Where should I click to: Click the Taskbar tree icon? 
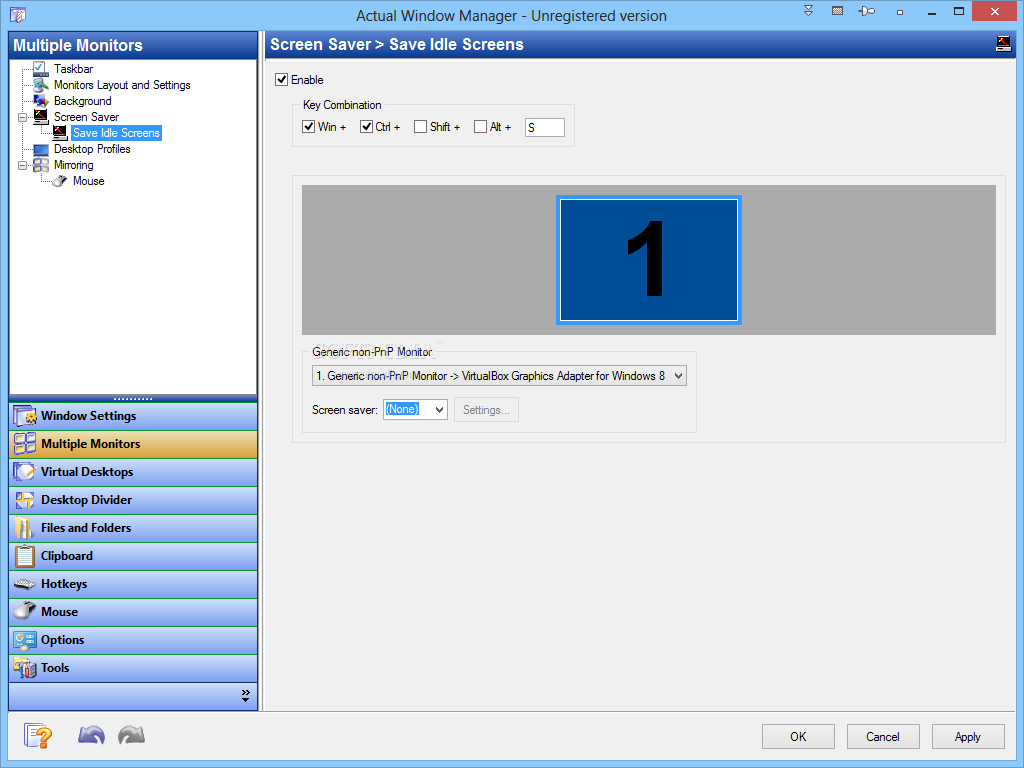pos(40,69)
